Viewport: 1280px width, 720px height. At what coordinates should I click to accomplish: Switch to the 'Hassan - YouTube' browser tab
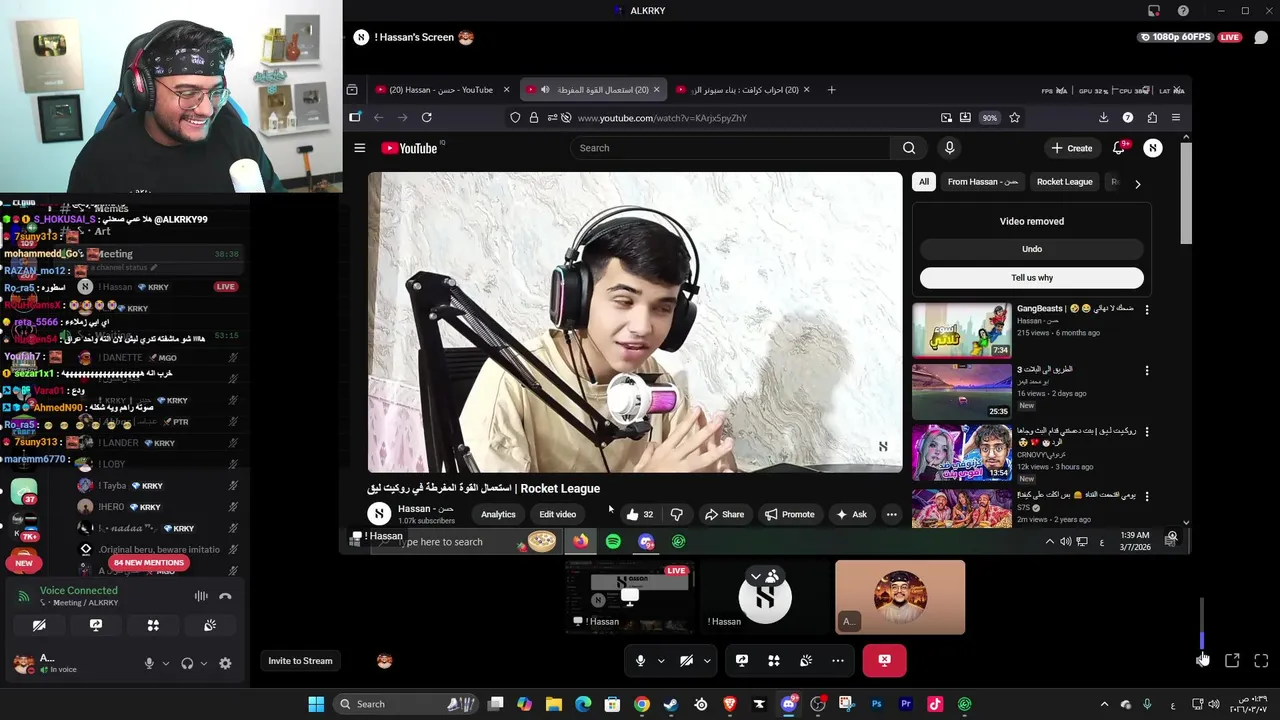441,90
